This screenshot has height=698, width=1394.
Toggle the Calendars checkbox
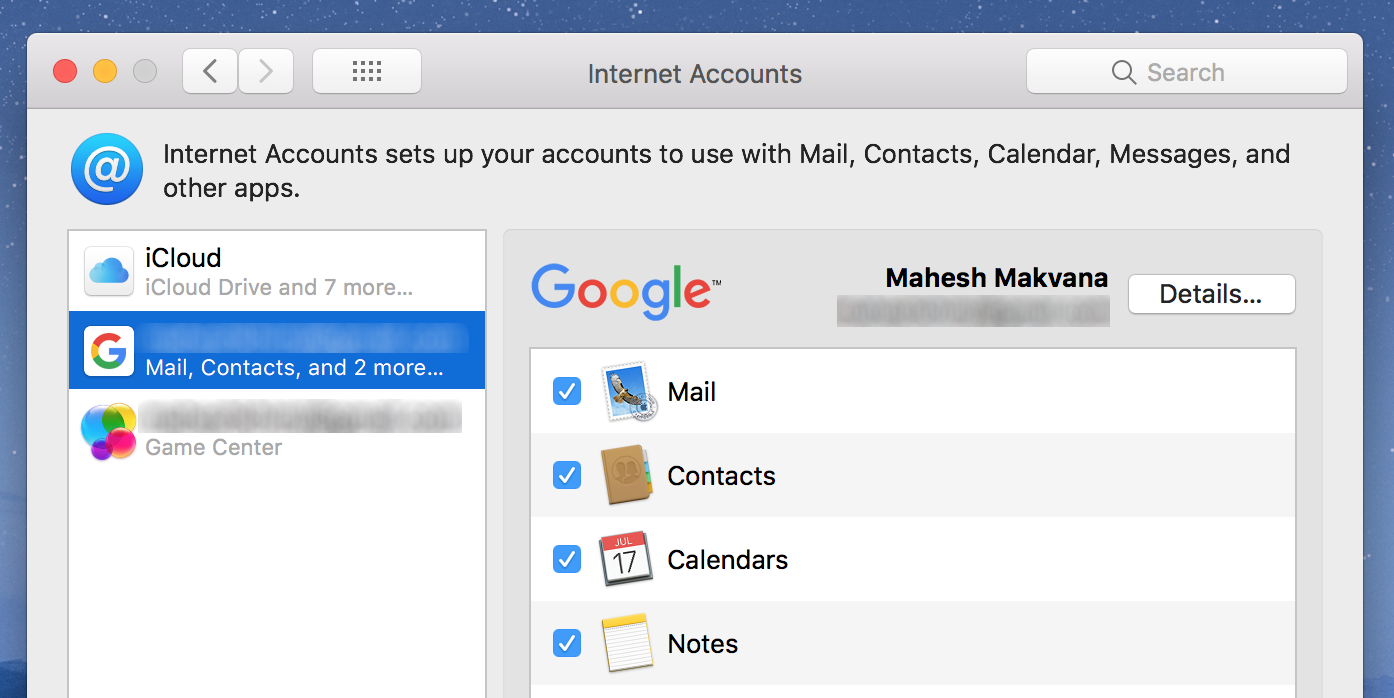tap(567, 559)
